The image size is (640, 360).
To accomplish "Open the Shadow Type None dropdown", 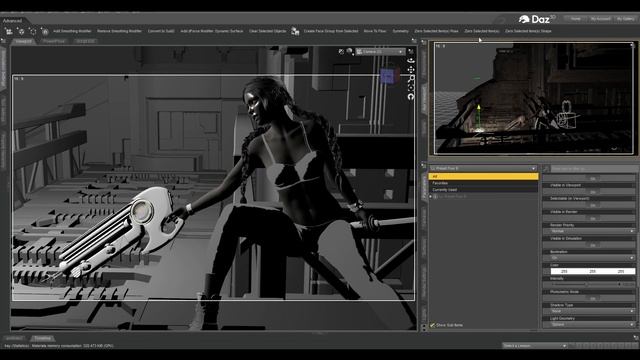I will pos(593,311).
